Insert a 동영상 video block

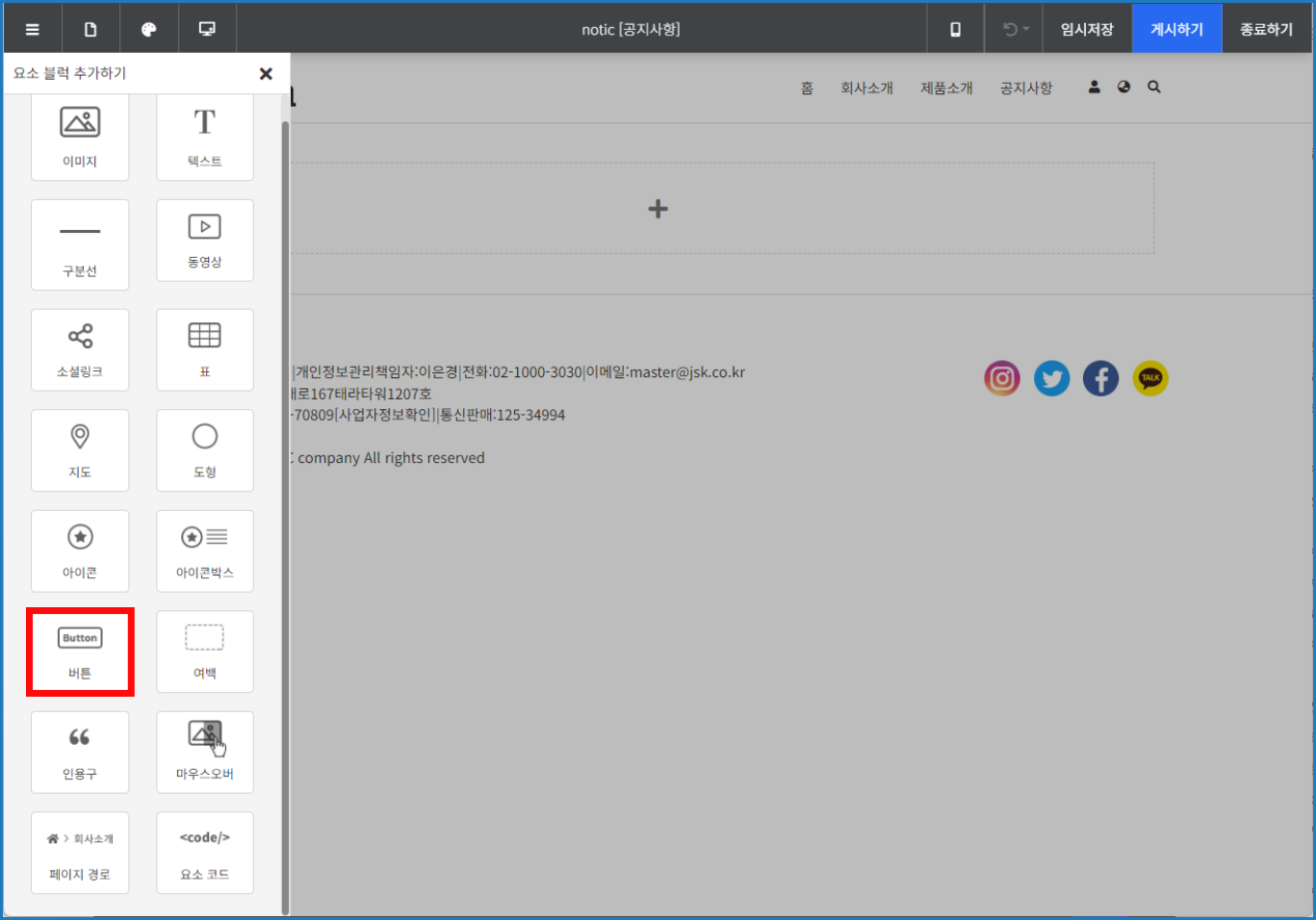(205, 241)
